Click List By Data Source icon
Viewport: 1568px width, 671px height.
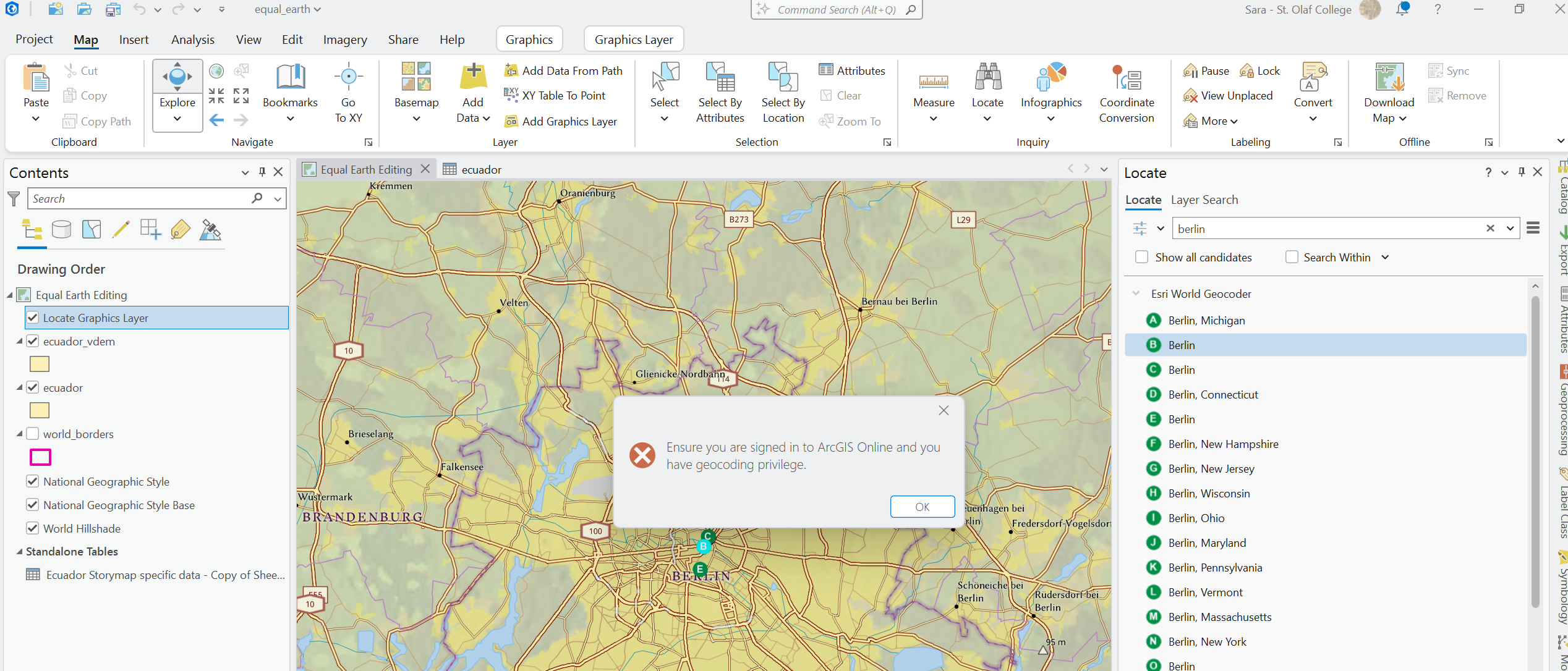tap(61, 230)
